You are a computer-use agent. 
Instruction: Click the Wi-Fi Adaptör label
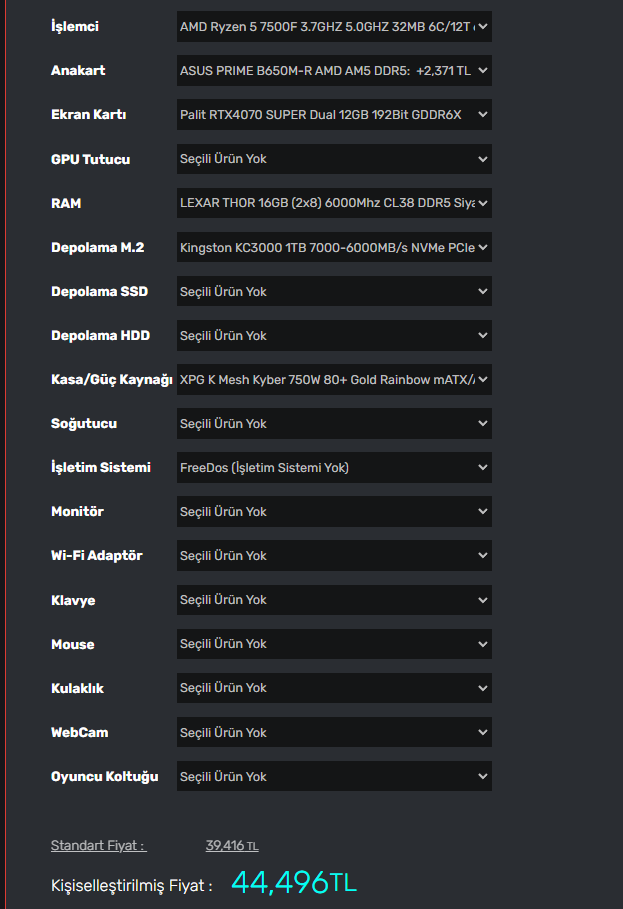click(97, 556)
